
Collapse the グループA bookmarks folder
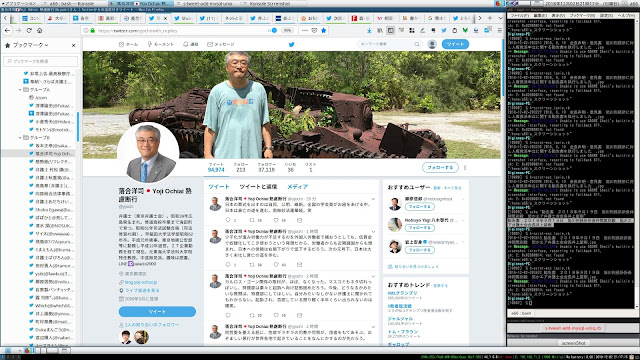(x=20, y=89)
